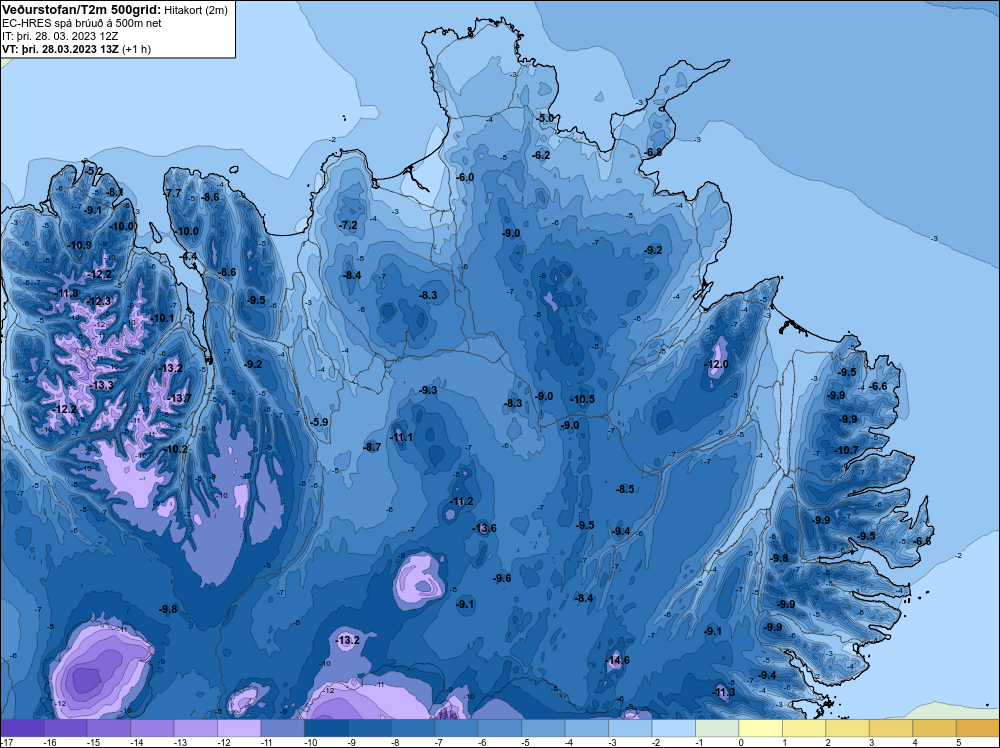Click the -10.7 temperature label
Image resolution: width=1000 pixels, height=748 pixels.
pyautogui.click(x=848, y=450)
